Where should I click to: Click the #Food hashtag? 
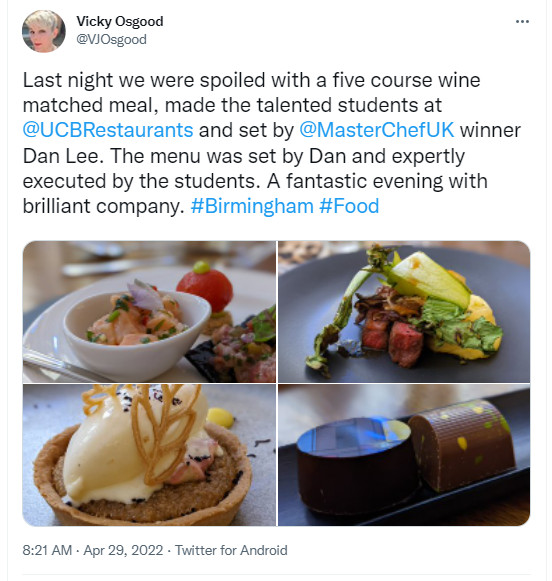pos(349,206)
